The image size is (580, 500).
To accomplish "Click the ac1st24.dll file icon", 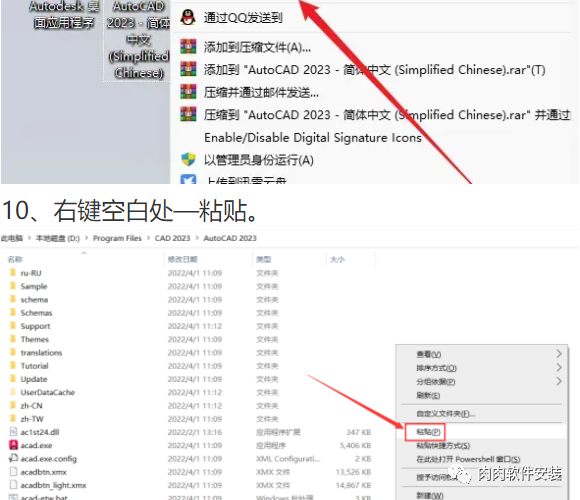I will pos(13,432).
